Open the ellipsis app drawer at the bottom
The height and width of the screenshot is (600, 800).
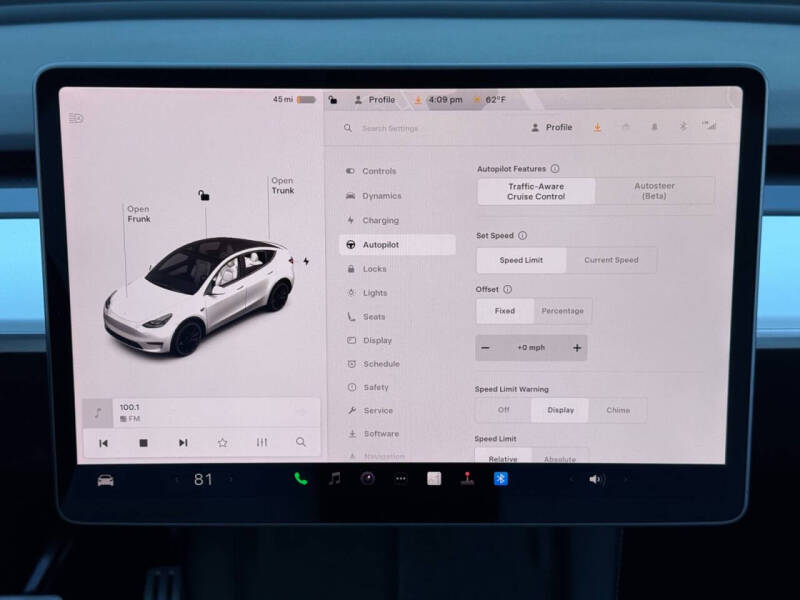(x=400, y=479)
